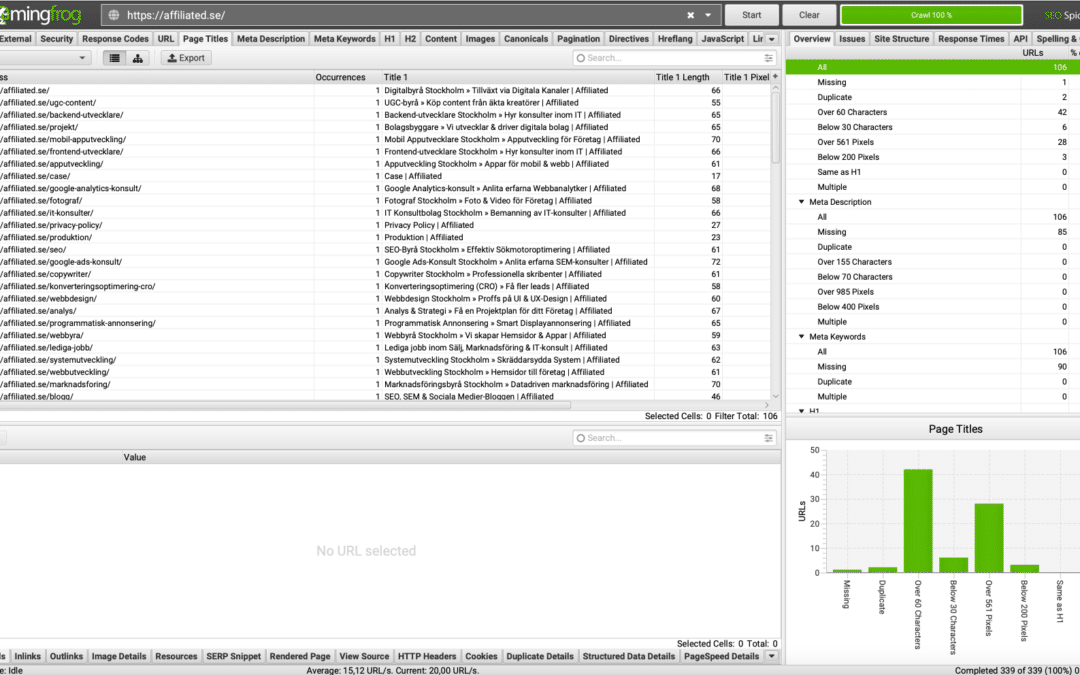Screen dimensions: 1080x675
Task: Open the Security tab
Action: [56, 39]
